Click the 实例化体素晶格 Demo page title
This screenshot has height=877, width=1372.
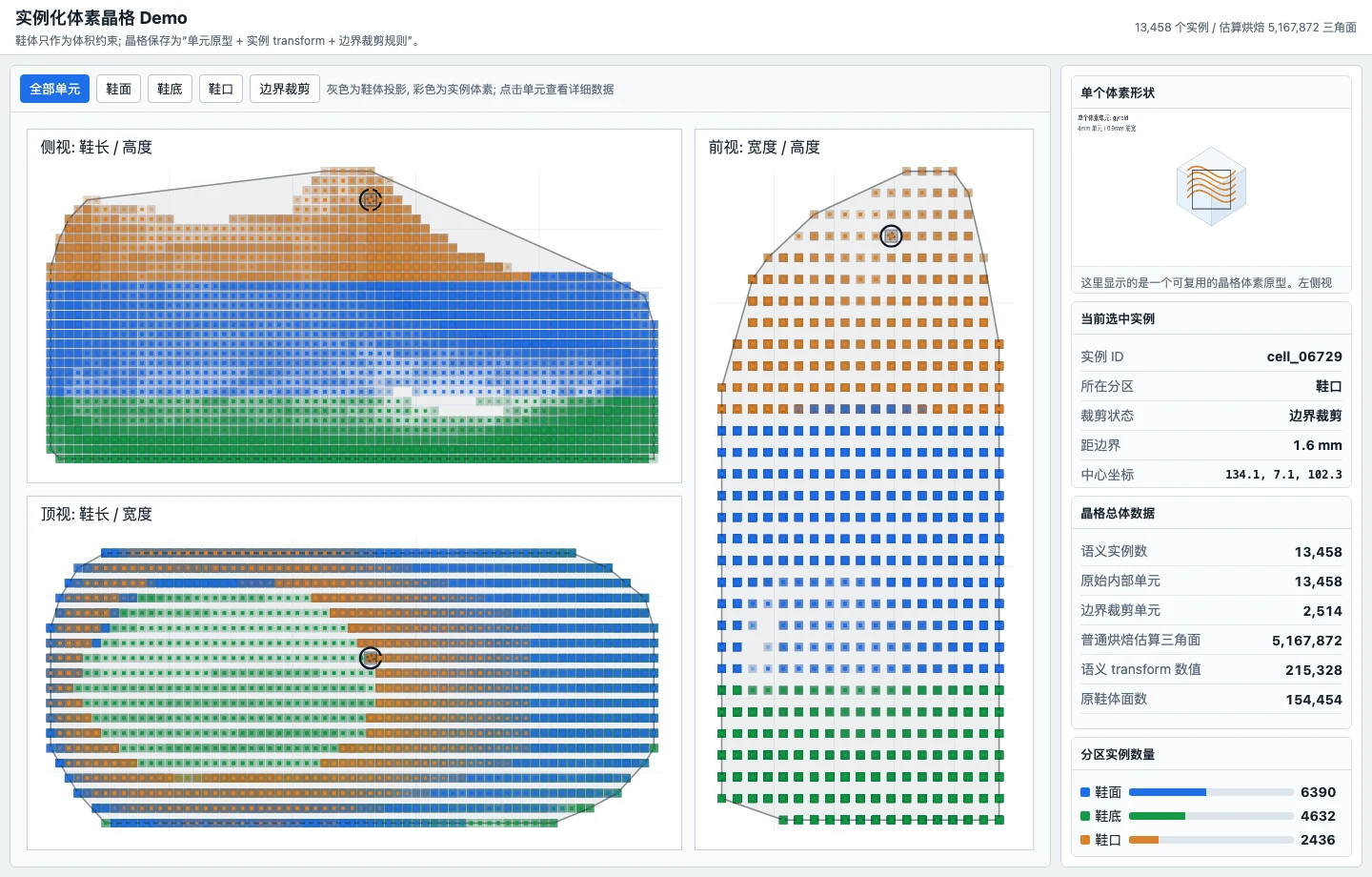tap(101, 18)
